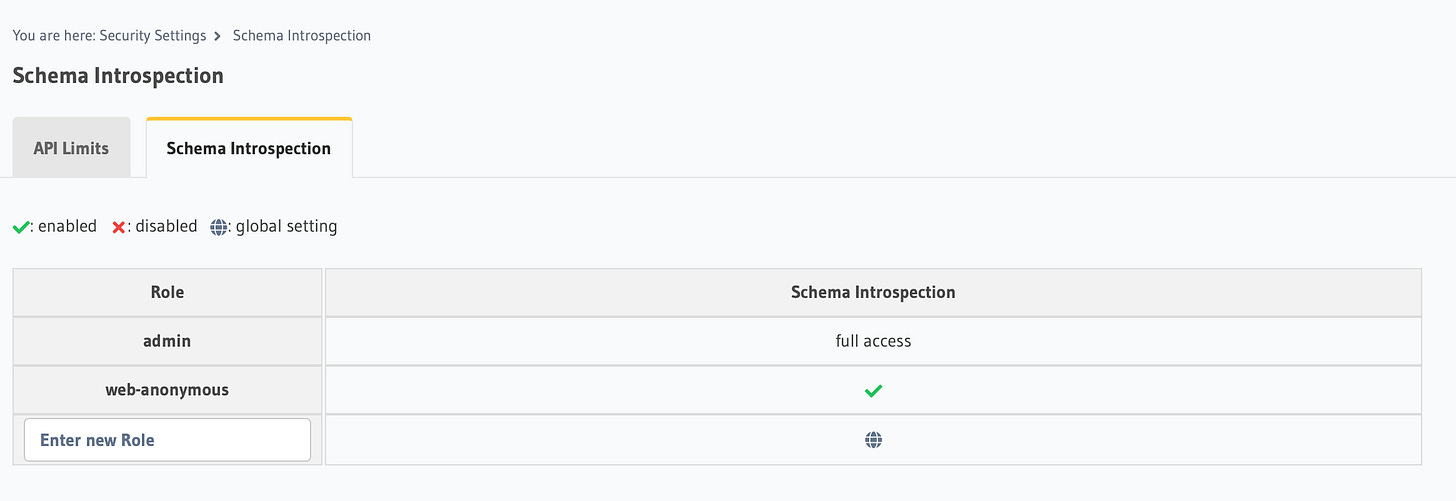The image size is (1456, 501).
Task: Switch to the API Limits tab
Action: [71, 148]
